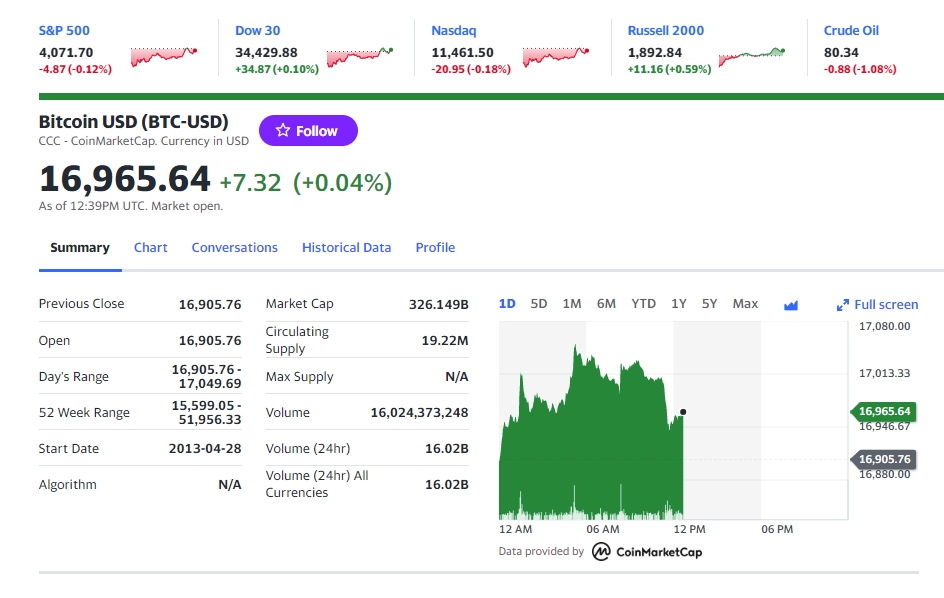Click the Russell 2000 value 1,892.84

(x=655, y=52)
